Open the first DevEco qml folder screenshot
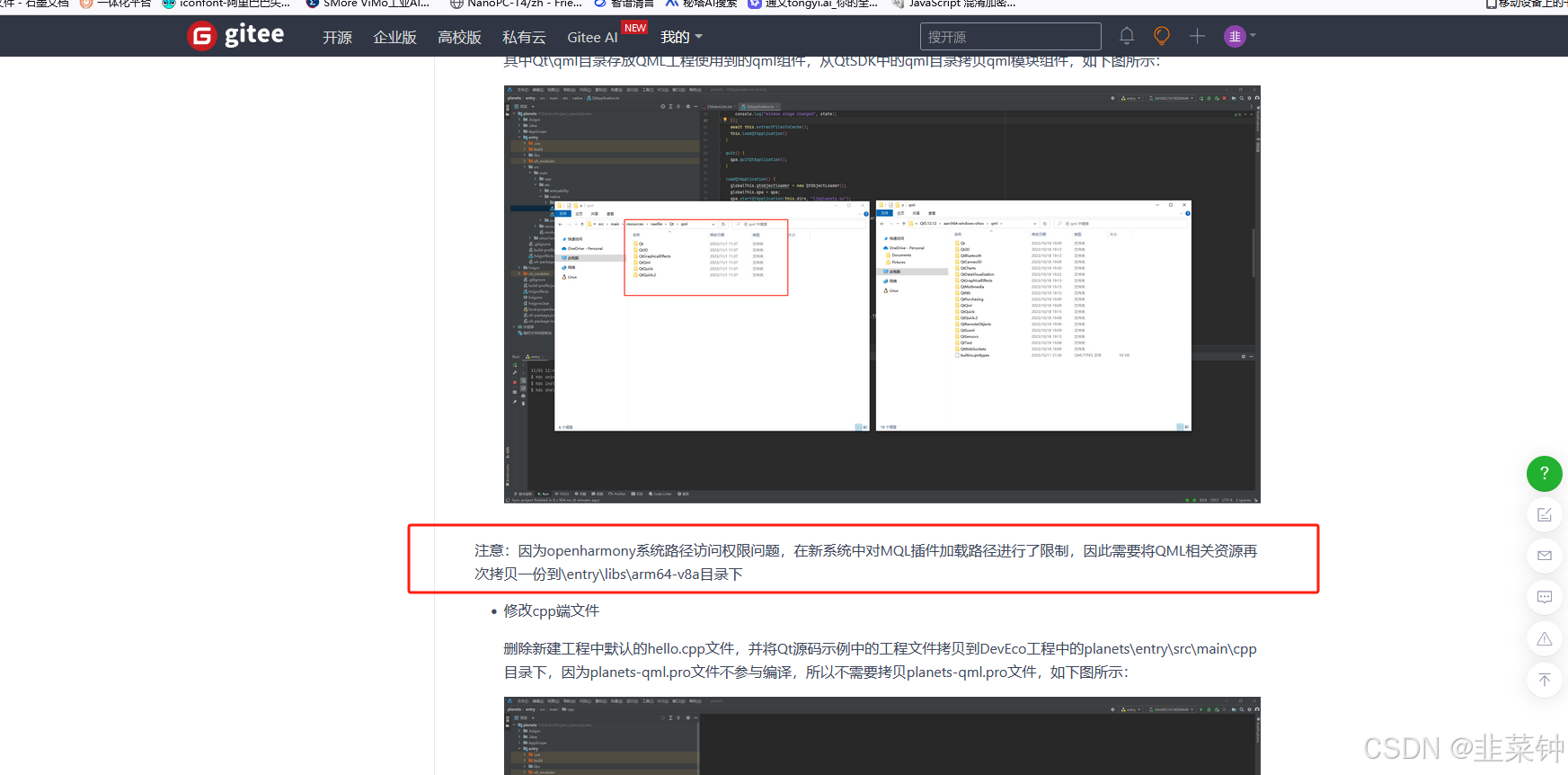 (881, 294)
